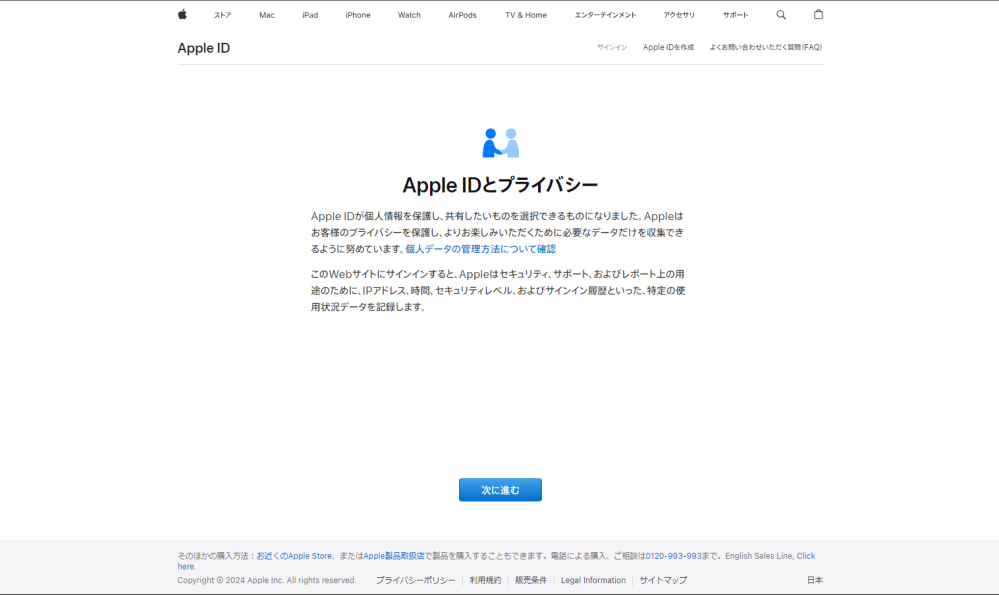999x595 pixels.
Task: Click the Copyright © 2024 Apple Inc. text
Action: pyautogui.click(x=267, y=580)
